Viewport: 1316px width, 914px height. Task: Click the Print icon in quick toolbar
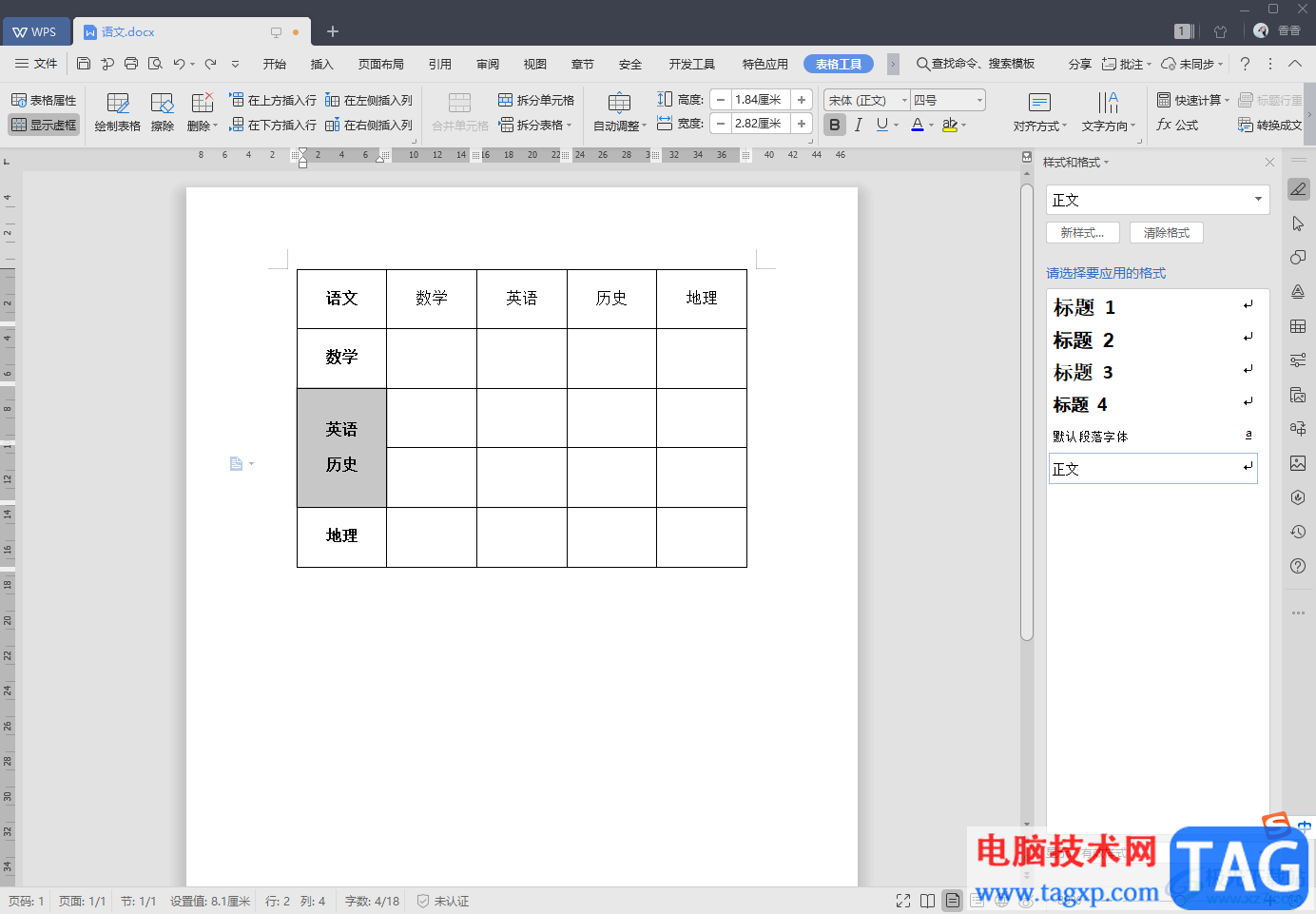tap(131, 64)
